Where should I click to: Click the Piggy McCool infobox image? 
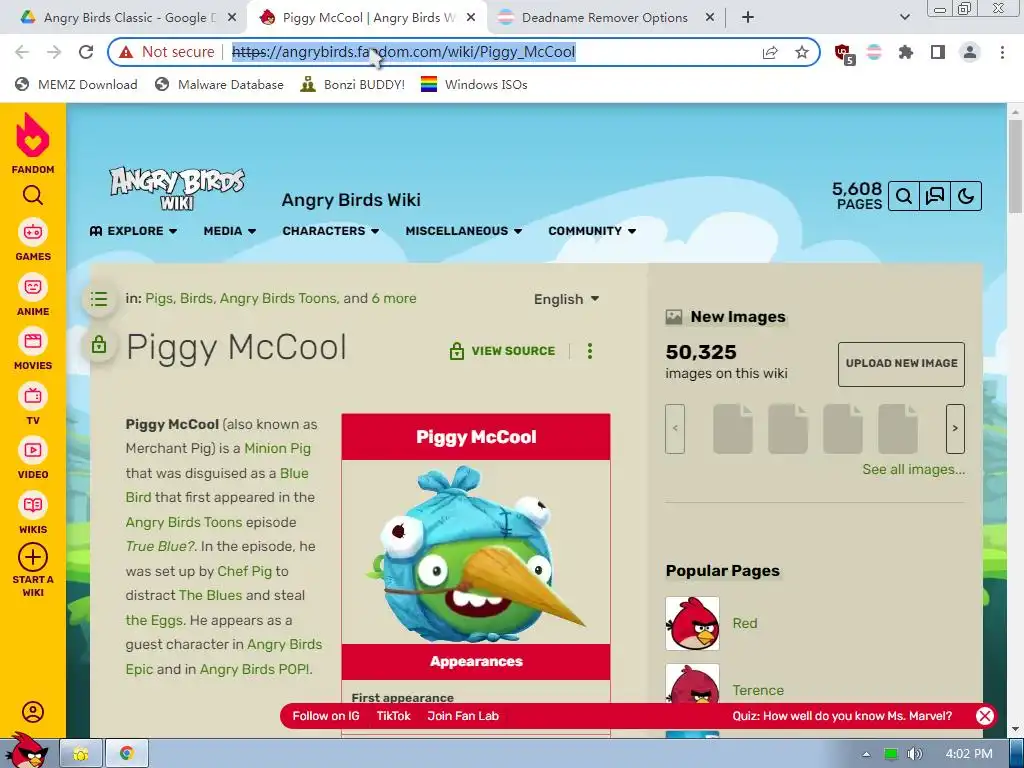pyautogui.click(x=476, y=552)
